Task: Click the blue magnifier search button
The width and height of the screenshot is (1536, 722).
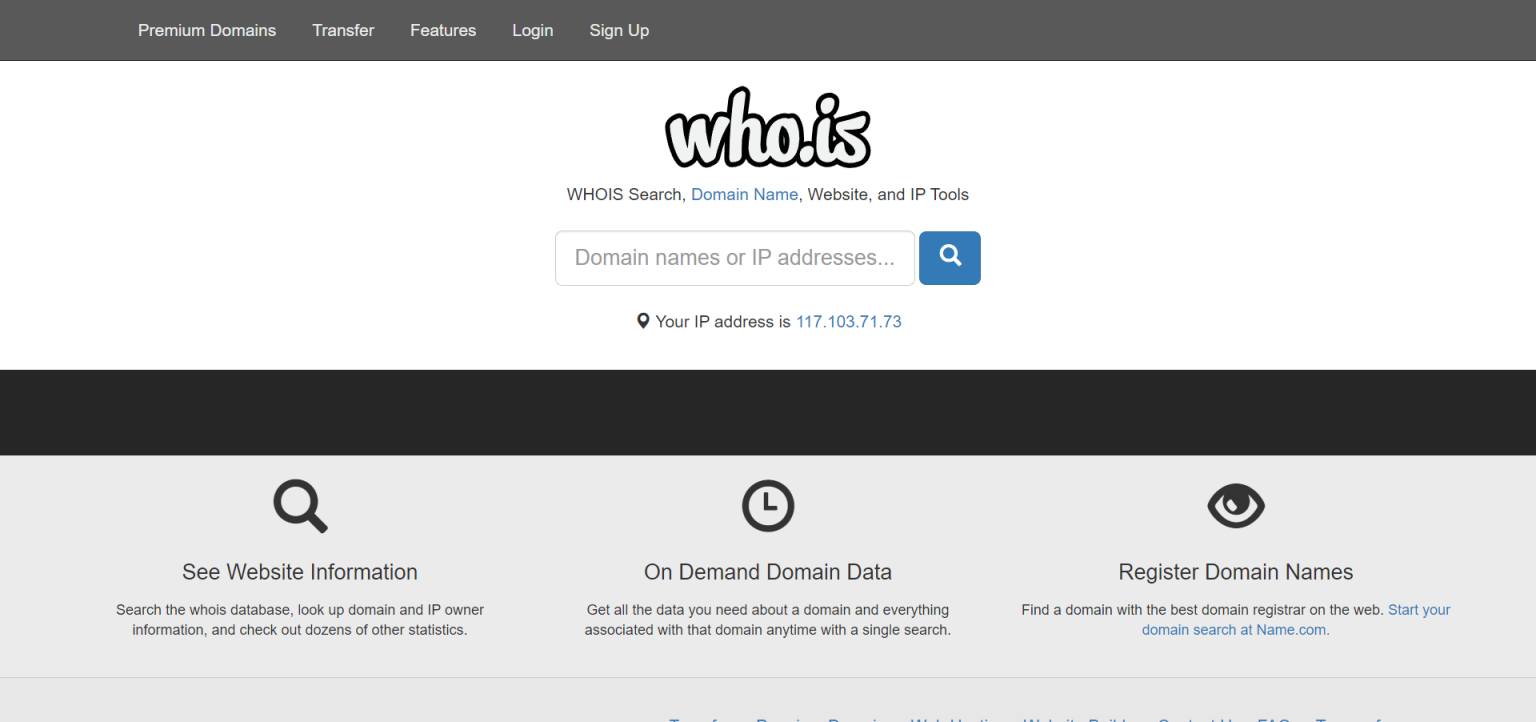Action: [949, 258]
